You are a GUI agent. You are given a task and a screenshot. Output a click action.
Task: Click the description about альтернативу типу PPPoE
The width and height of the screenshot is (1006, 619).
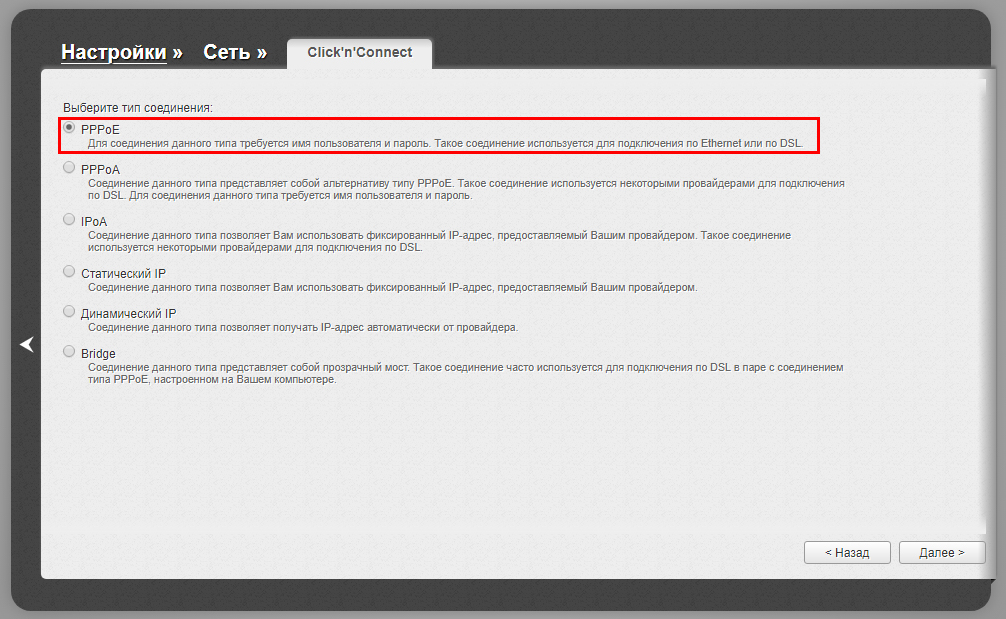(466, 189)
